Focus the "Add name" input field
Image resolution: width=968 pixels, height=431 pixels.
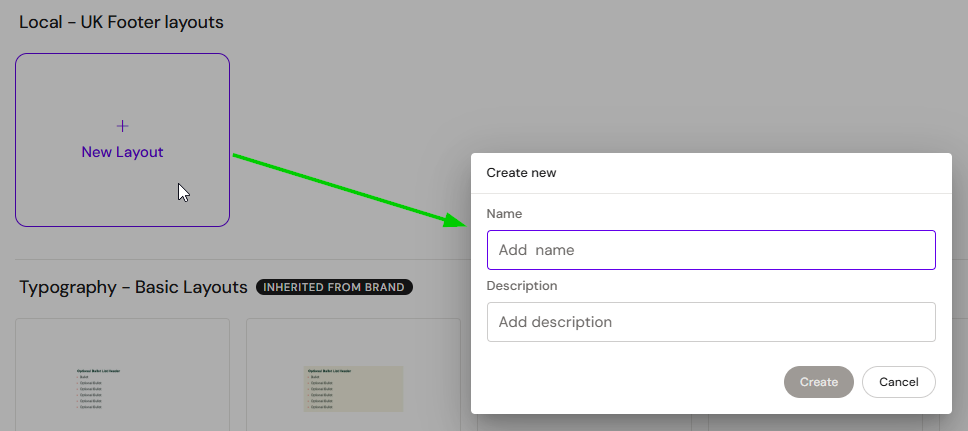point(710,250)
